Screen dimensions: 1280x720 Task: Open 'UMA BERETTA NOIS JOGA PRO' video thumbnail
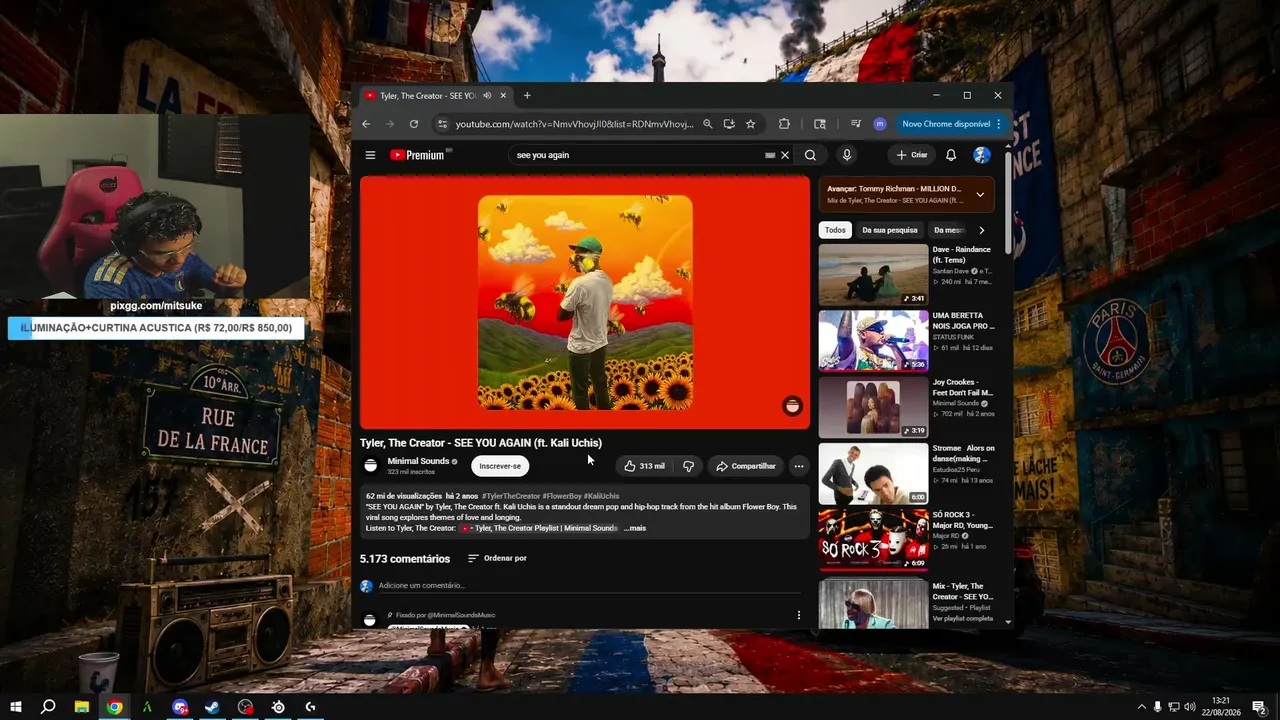click(x=873, y=341)
